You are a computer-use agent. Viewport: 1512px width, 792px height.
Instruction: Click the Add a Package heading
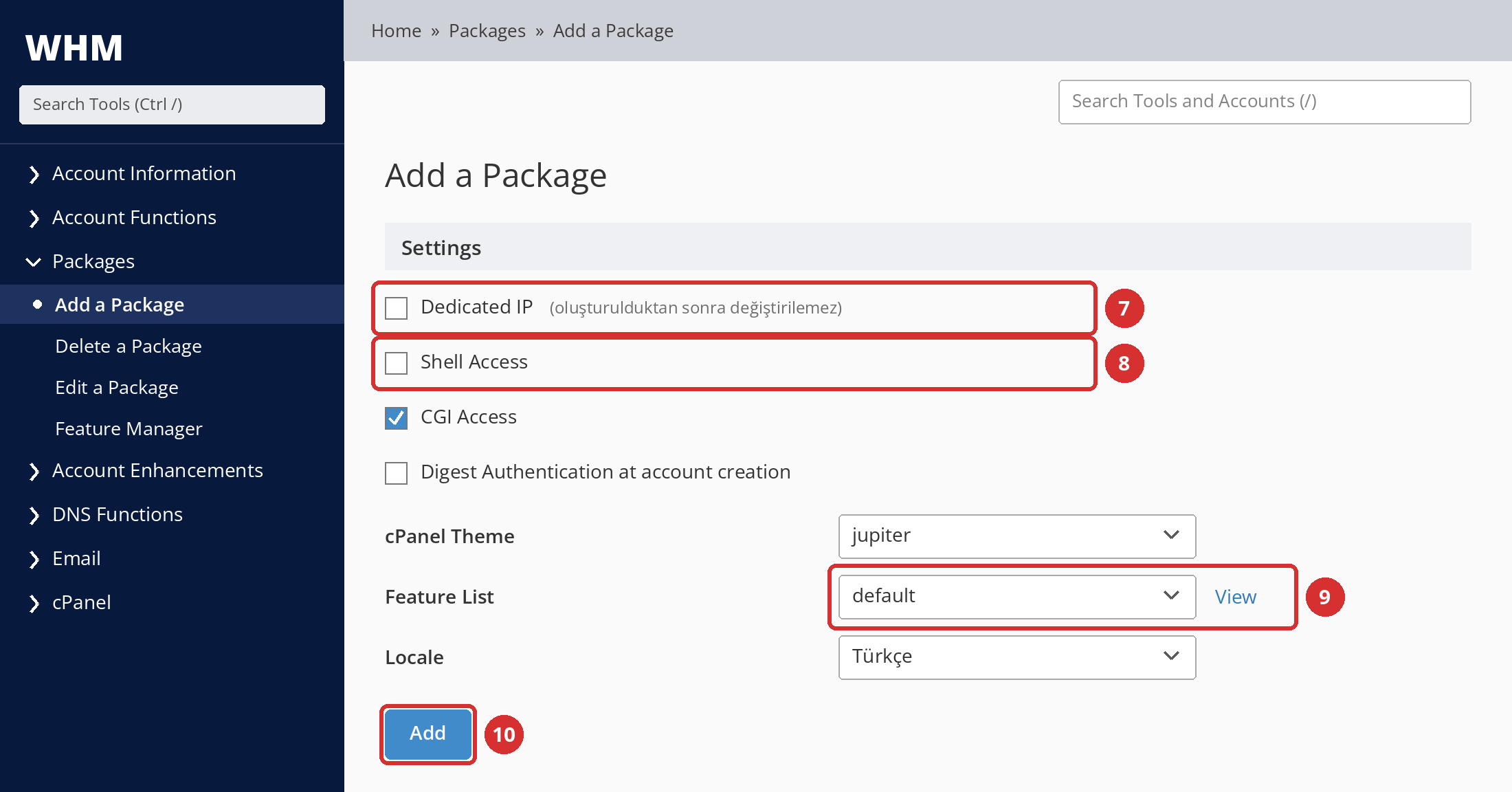496,176
